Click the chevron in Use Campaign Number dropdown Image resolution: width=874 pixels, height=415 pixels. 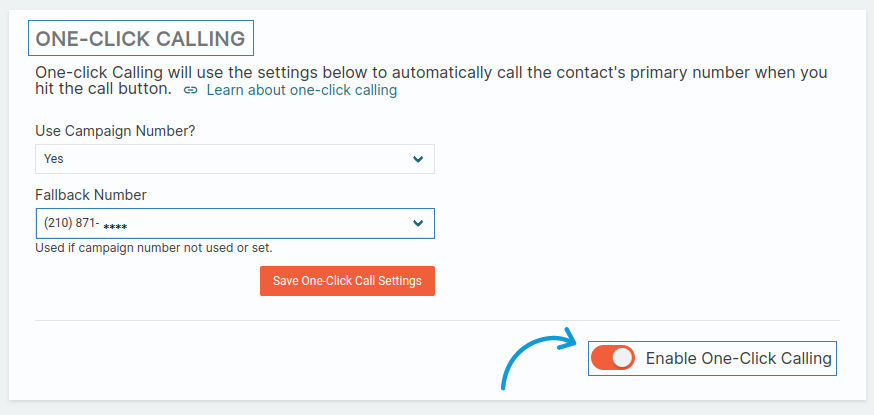tap(418, 159)
